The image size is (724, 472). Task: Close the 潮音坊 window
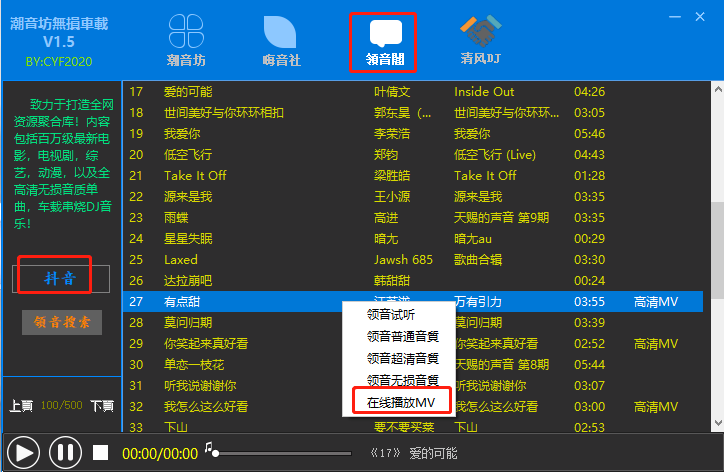pyautogui.click(x=700, y=17)
